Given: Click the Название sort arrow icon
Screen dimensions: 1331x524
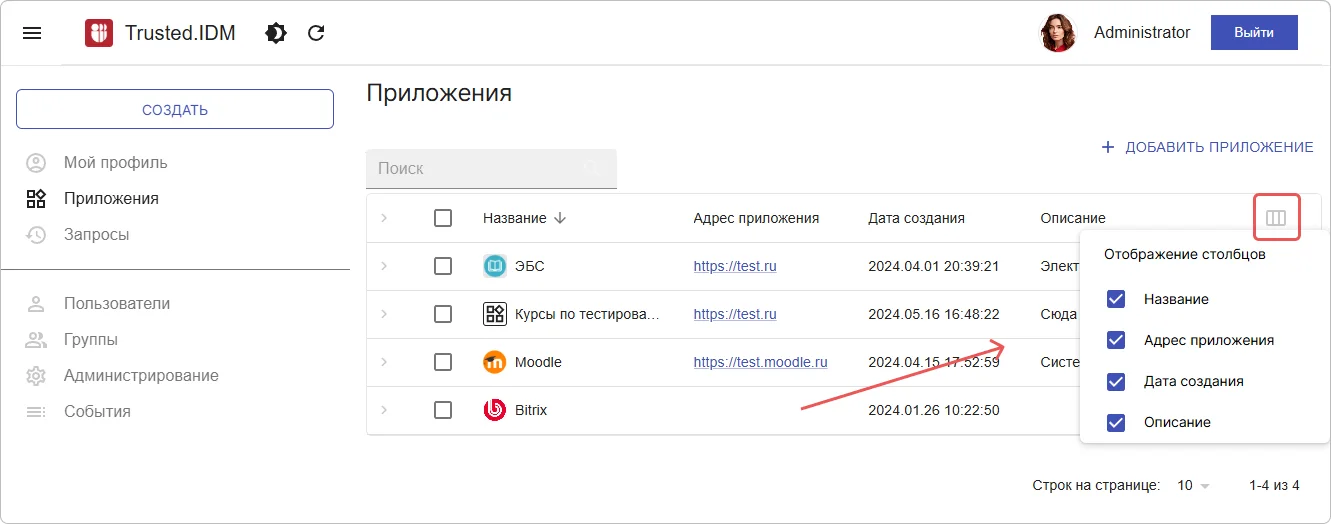Looking at the screenshot, I should [560, 218].
